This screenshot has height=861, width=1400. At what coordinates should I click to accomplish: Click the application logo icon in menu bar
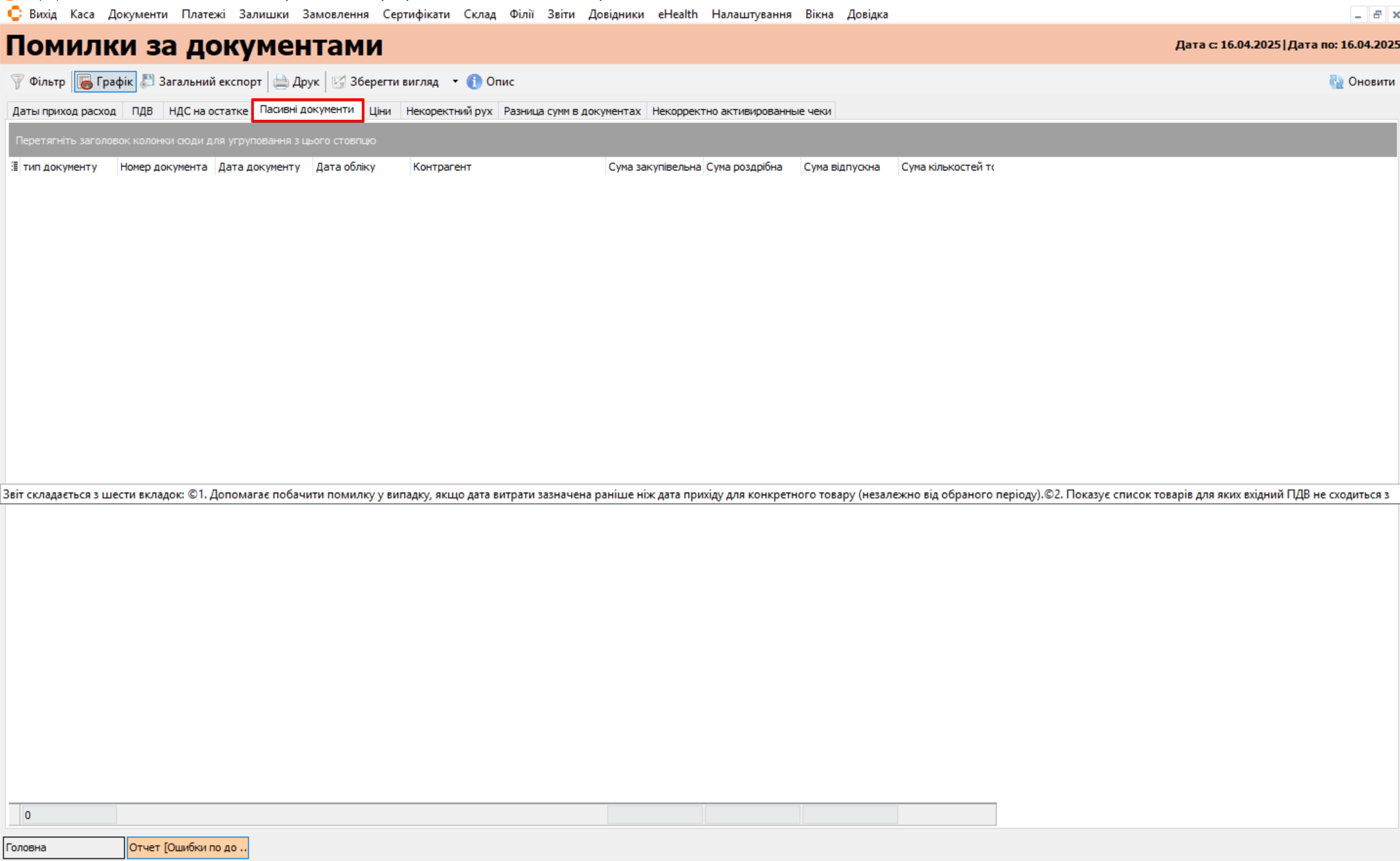click(14, 14)
